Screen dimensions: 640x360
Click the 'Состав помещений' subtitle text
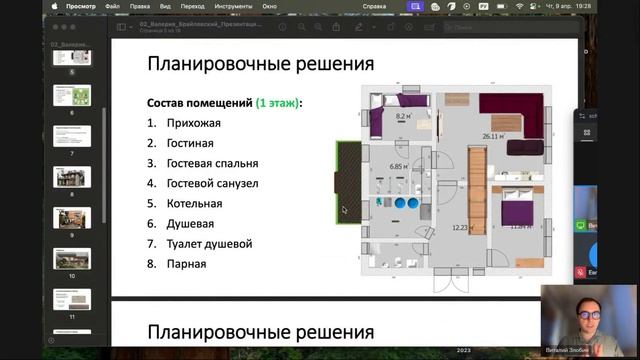pos(200,103)
